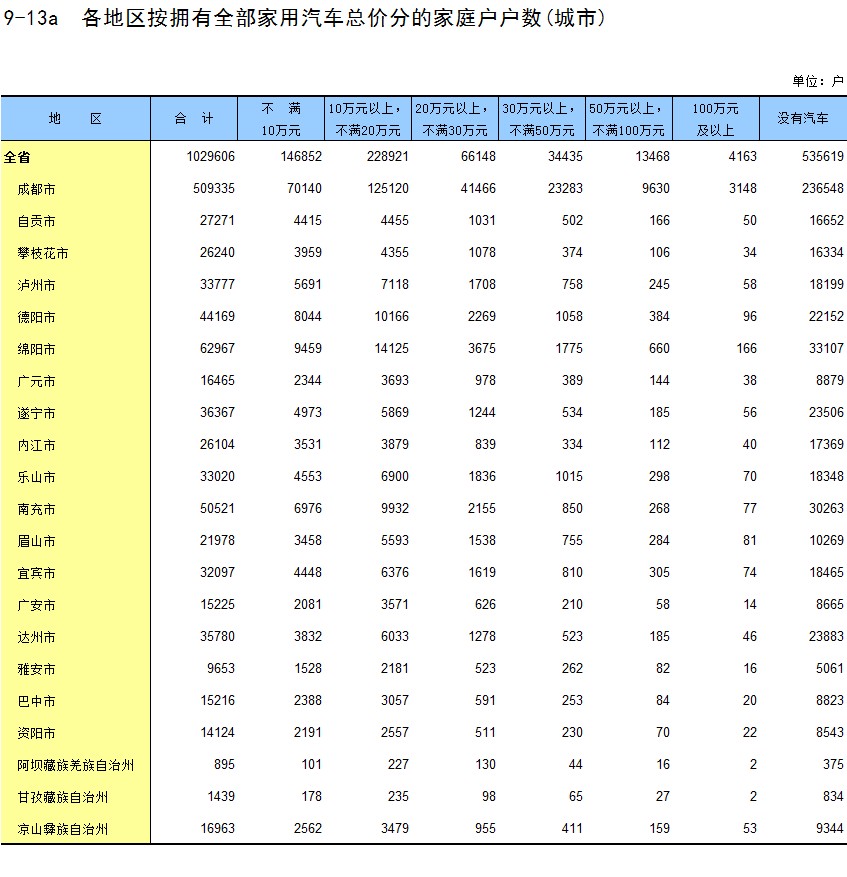Click the 宜宾市 row label

pos(36,573)
